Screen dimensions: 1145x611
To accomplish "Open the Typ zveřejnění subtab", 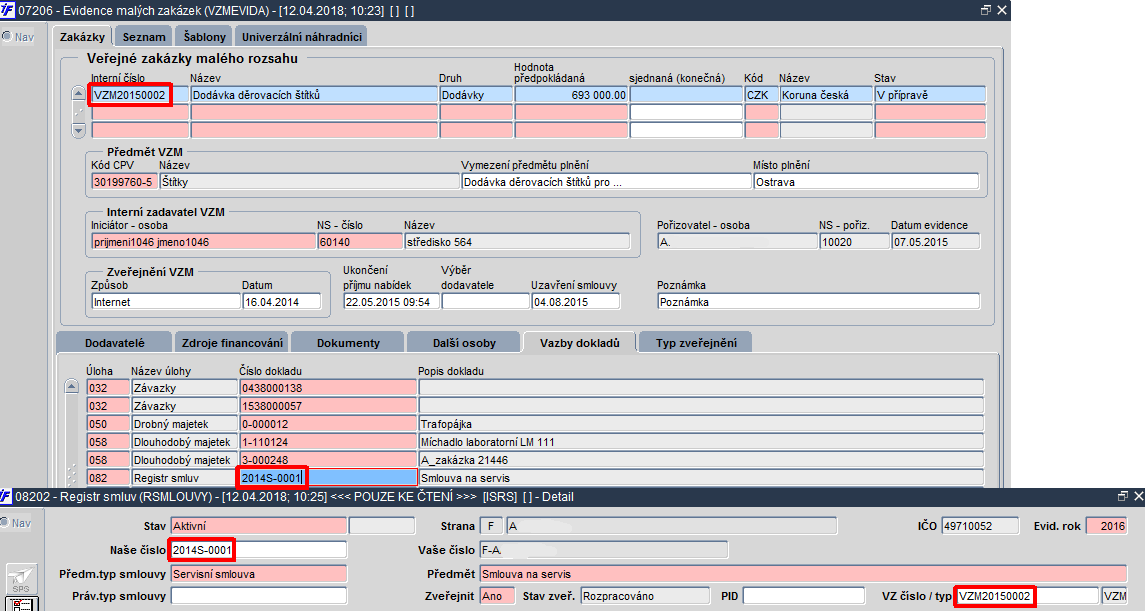I will (696, 342).
